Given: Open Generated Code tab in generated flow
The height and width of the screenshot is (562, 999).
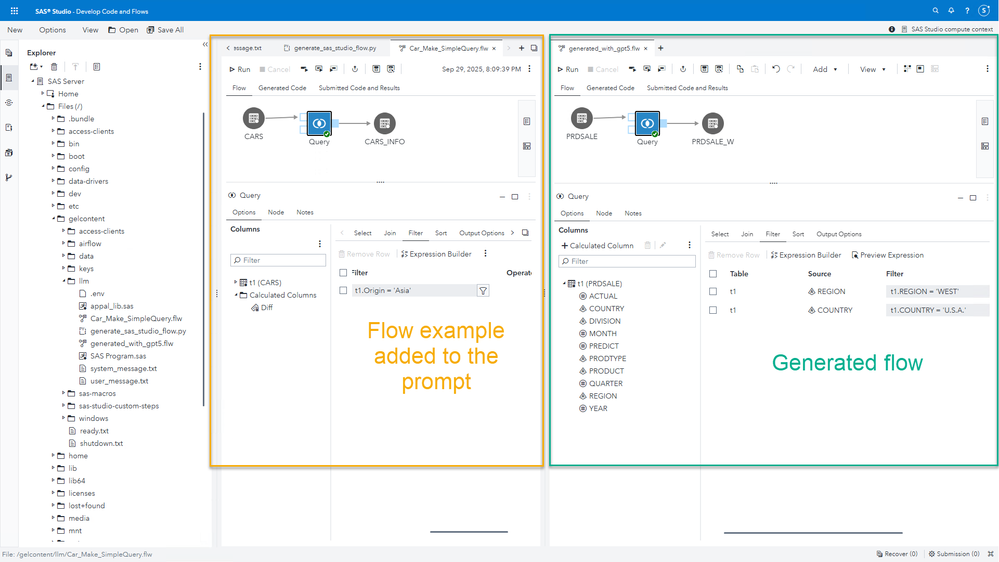Looking at the screenshot, I should tap(610, 88).
